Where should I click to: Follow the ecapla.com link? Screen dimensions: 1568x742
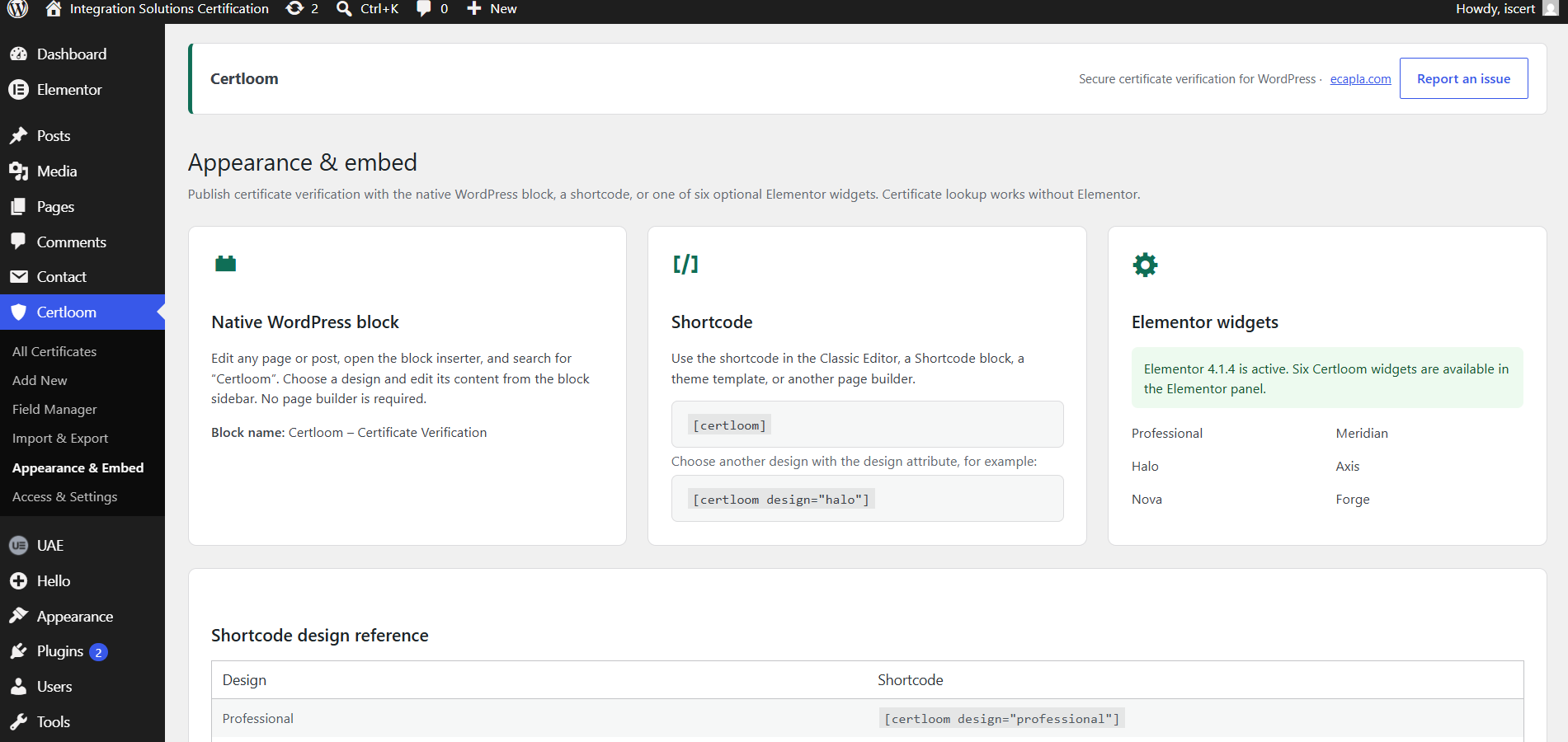coord(1360,79)
